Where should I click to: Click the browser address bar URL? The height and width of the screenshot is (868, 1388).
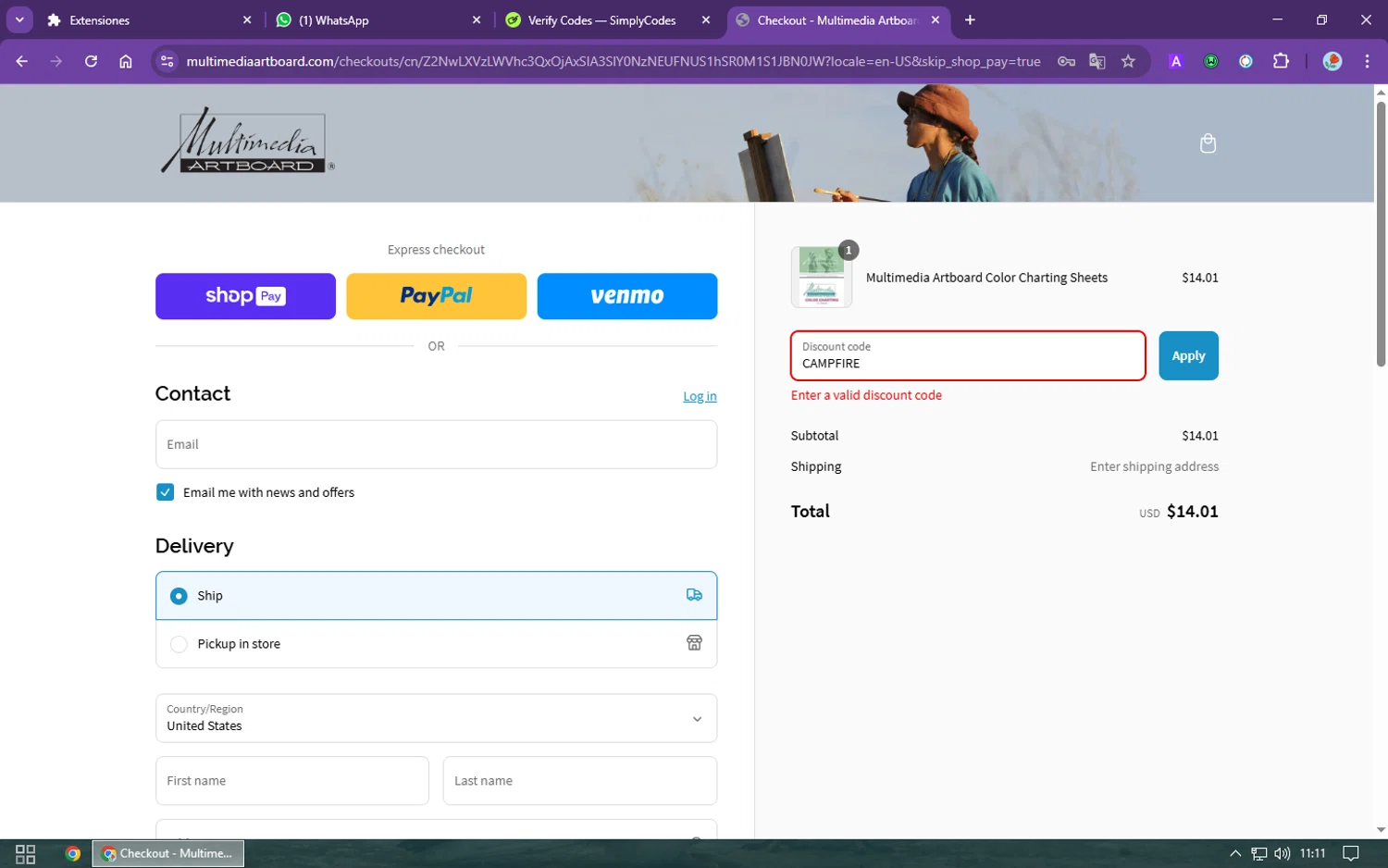613,61
